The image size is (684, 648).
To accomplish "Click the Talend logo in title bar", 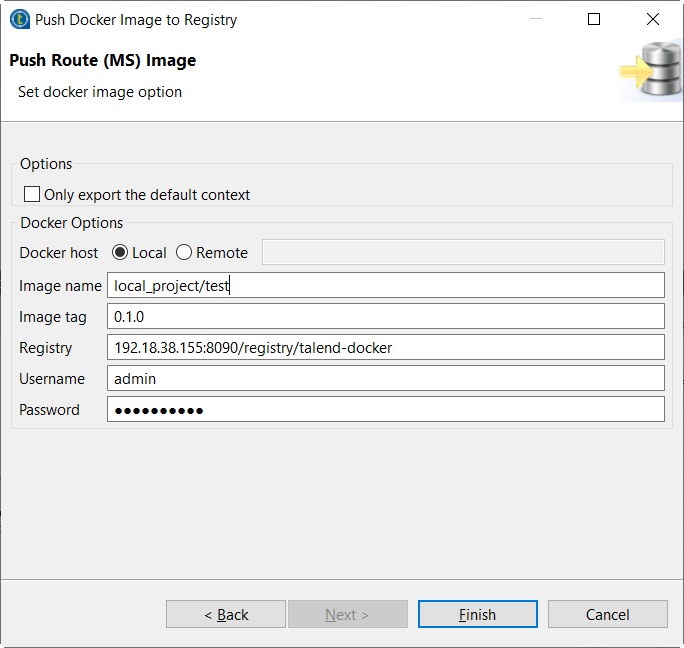I will click(x=19, y=19).
